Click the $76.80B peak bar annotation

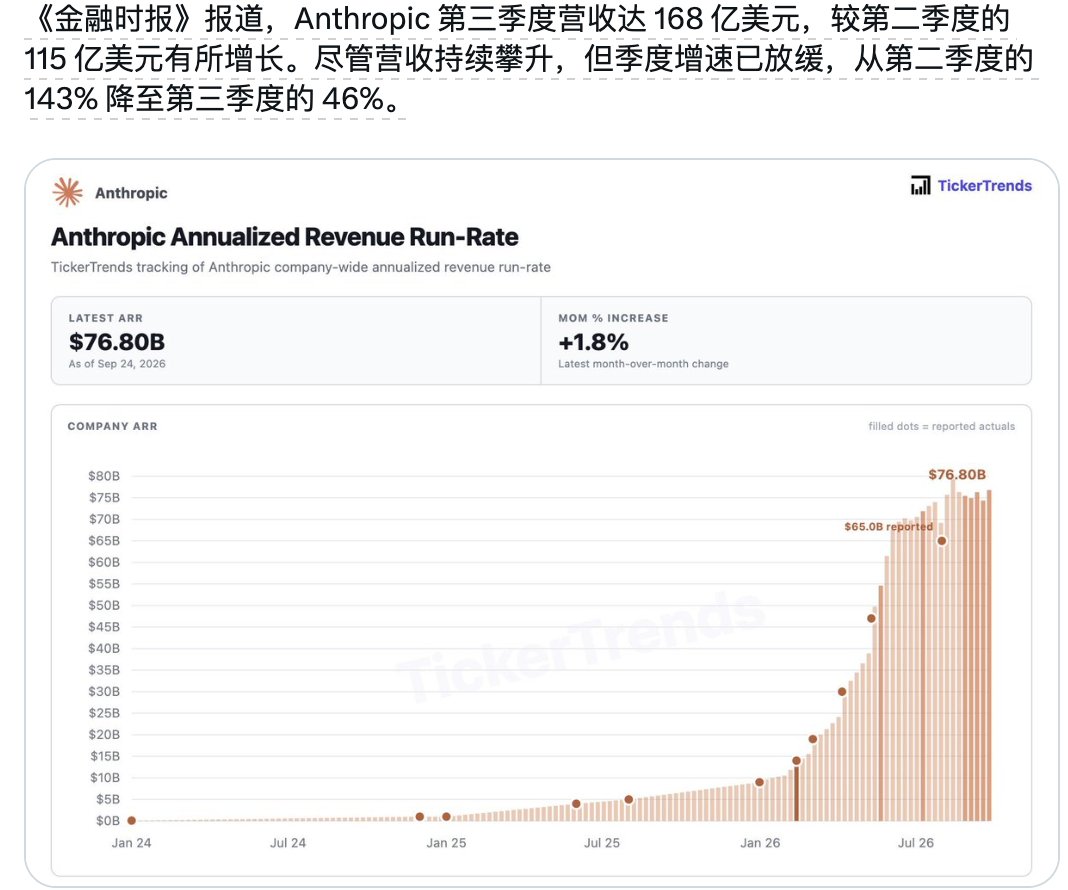[957, 475]
